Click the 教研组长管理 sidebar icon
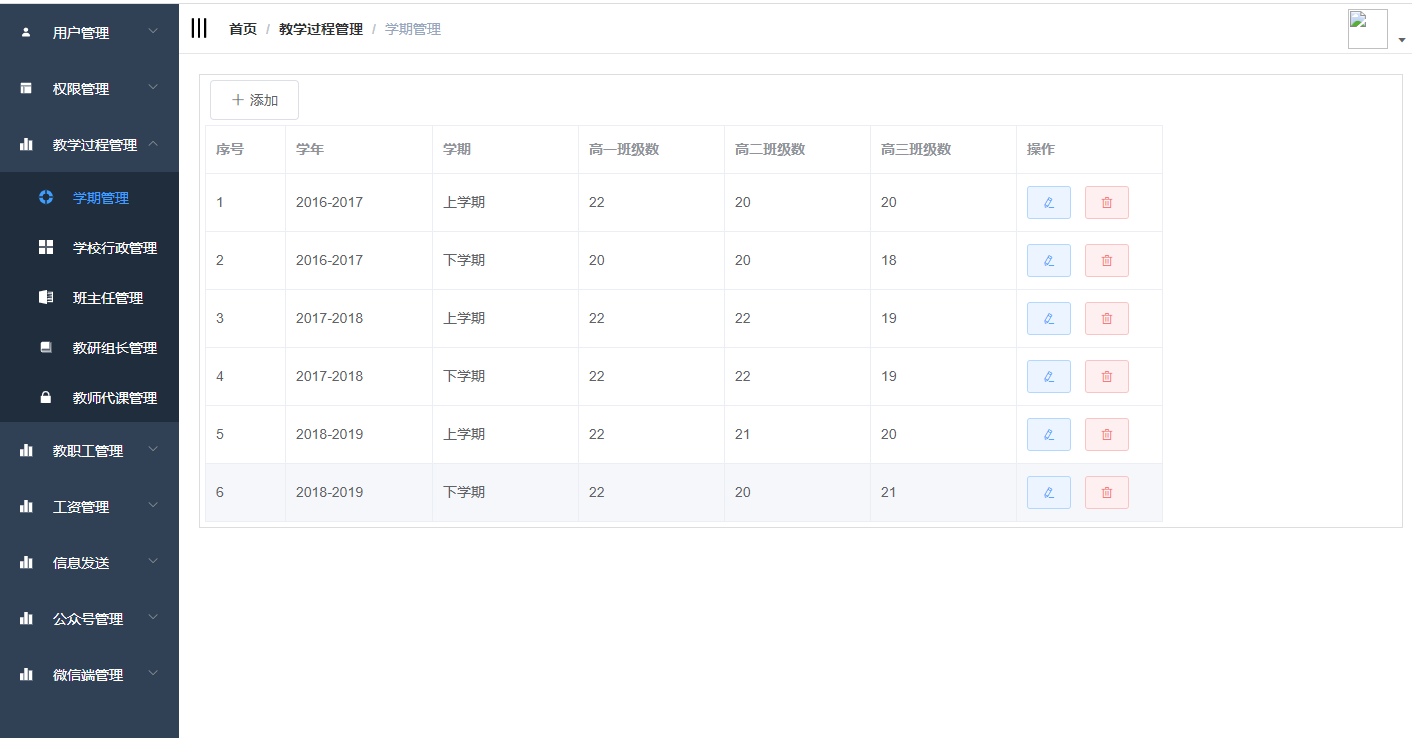The width and height of the screenshot is (1412, 738). [46, 347]
